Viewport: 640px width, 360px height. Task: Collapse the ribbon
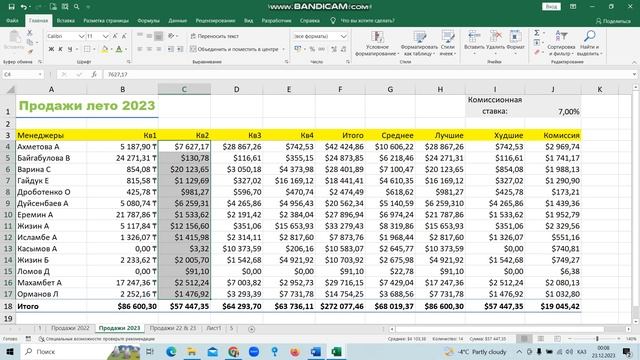[x=634, y=62]
